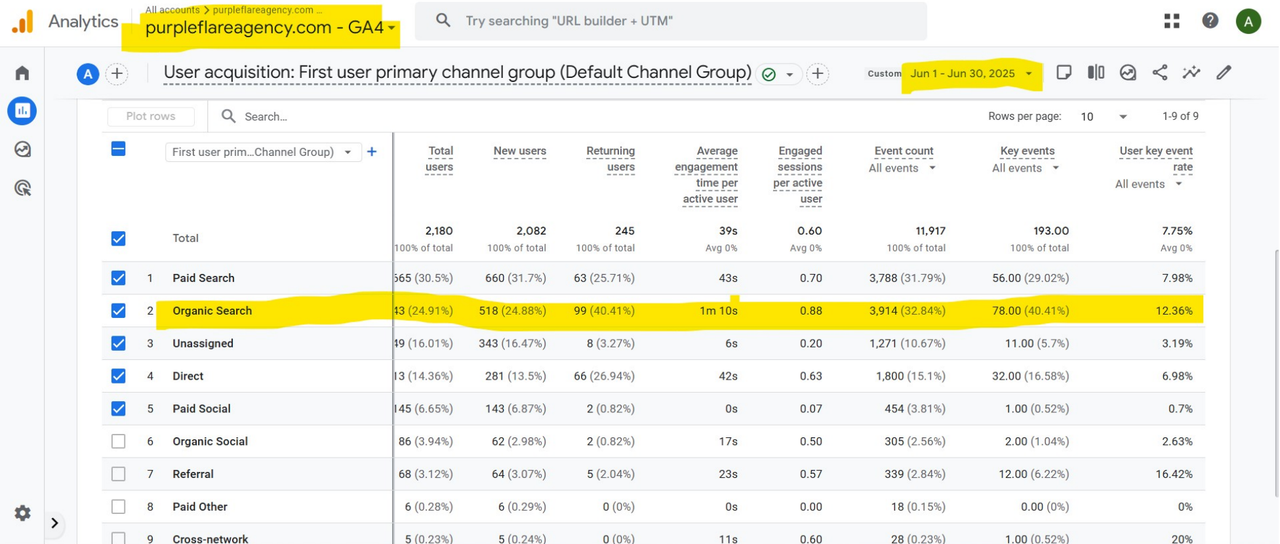Viewport: 1280px width, 544px height.
Task: Open the Google apps grid icon
Action: point(1172,21)
